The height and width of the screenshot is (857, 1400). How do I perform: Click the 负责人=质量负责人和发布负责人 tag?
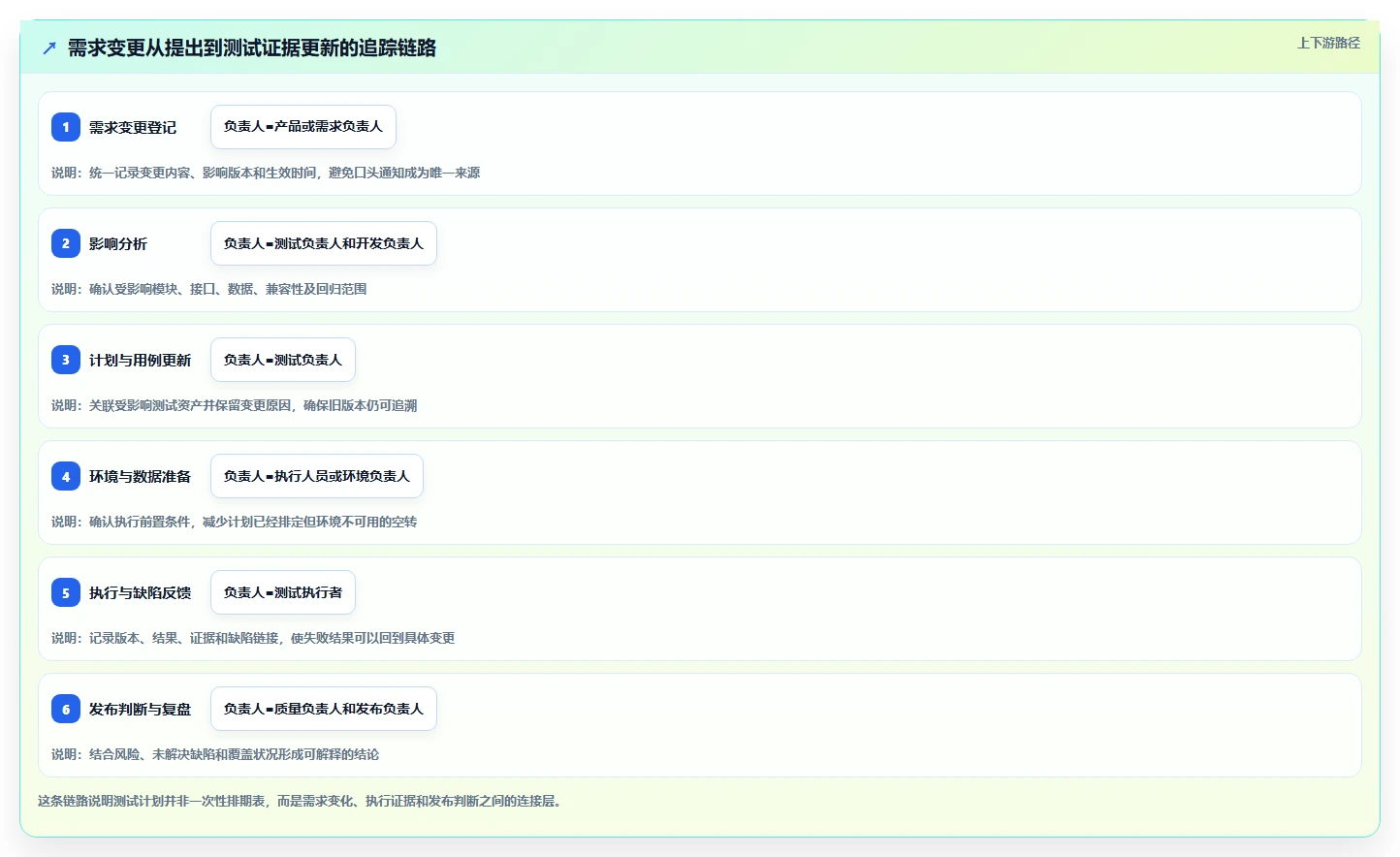pyautogui.click(x=324, y=709)
